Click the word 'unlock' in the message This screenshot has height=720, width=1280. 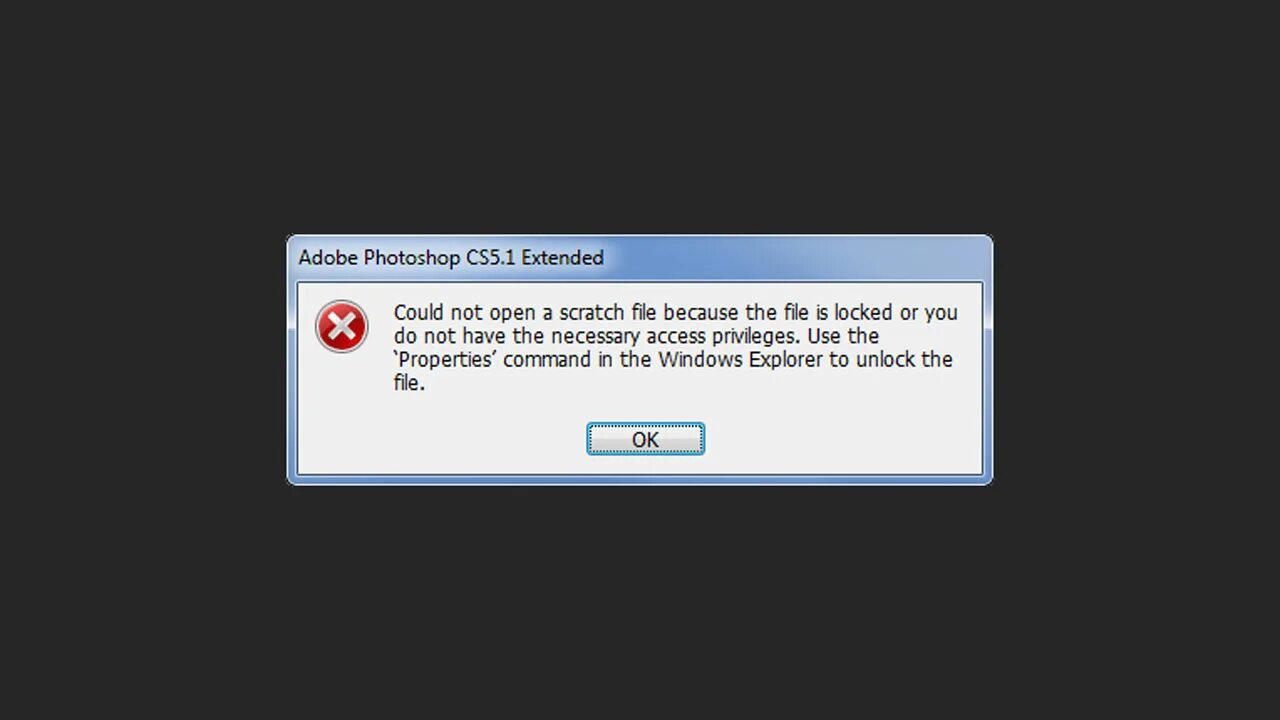(x=885, y=359)
